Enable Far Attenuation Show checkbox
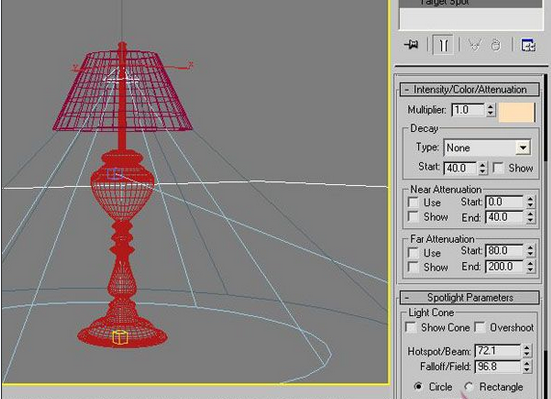Image resolution: width=551 pixels, height=399 pixels. coord(413,267)
